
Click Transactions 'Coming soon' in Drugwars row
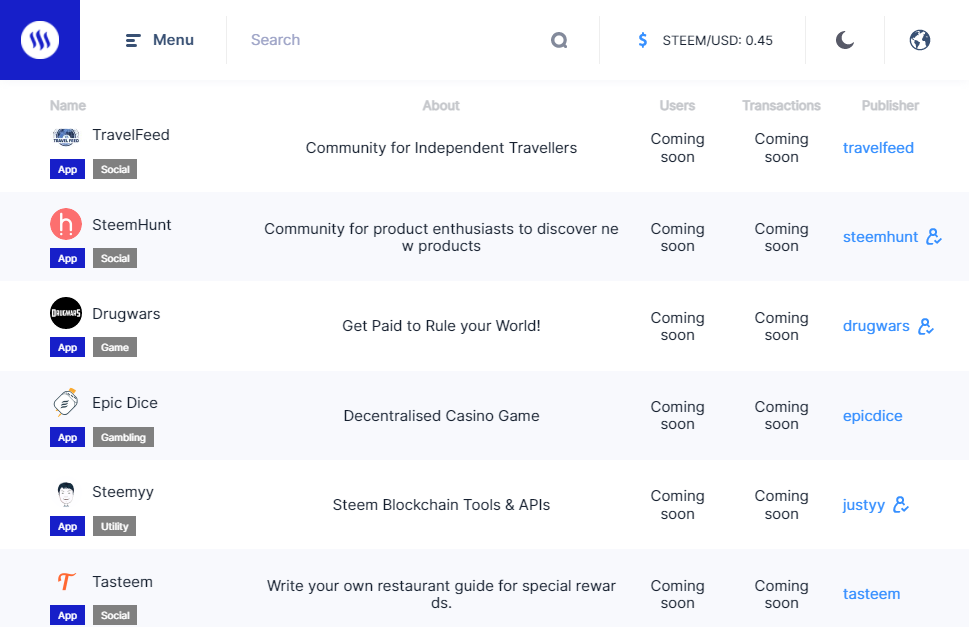tap(781, 326)
